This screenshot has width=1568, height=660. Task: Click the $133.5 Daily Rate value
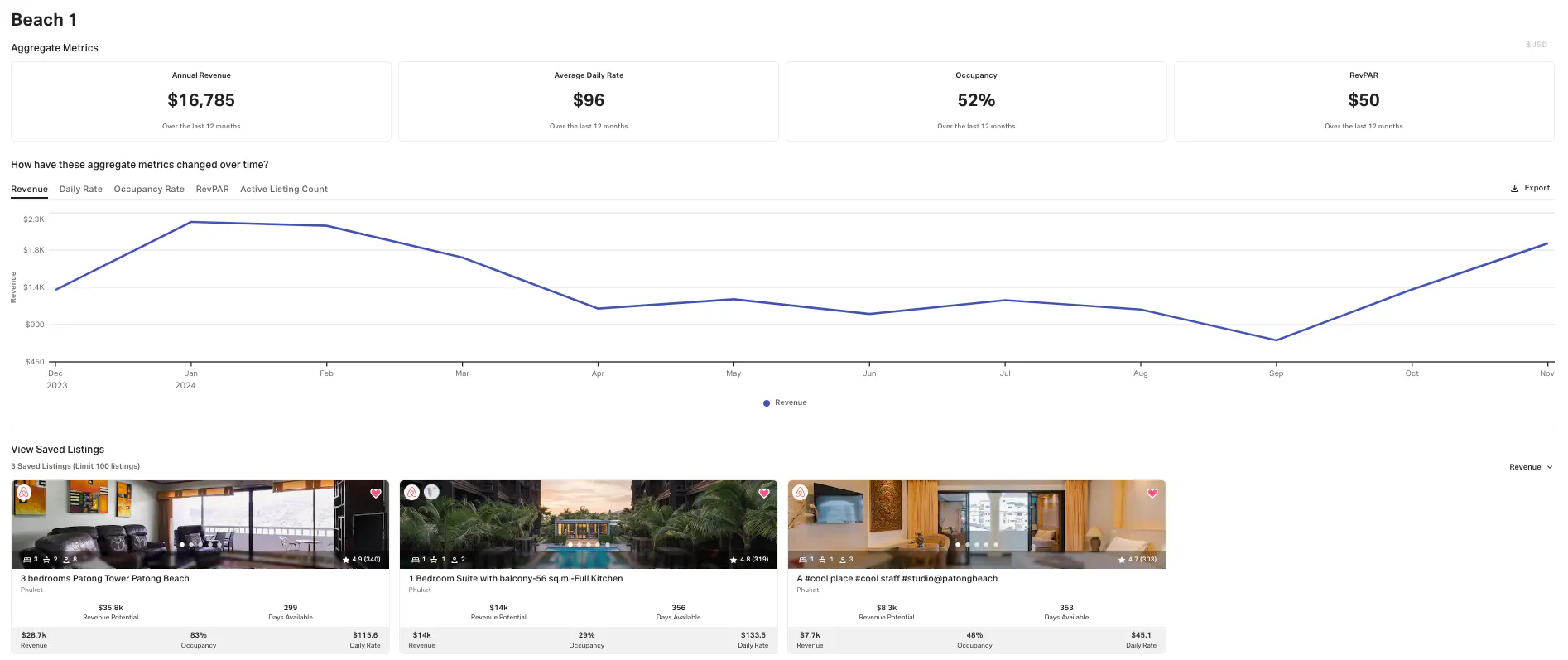753,635
